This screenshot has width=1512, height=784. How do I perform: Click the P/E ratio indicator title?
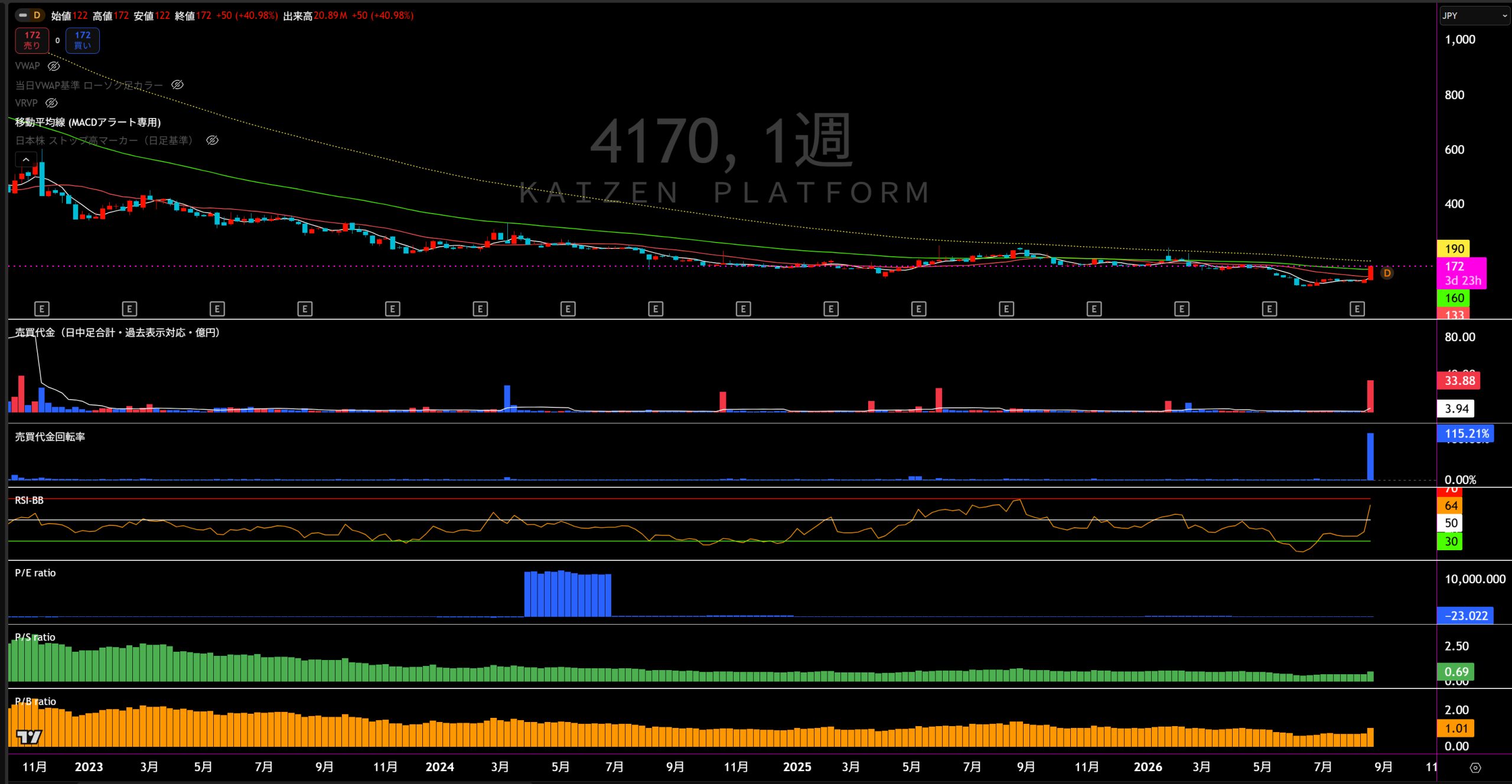tap(35, 573)
